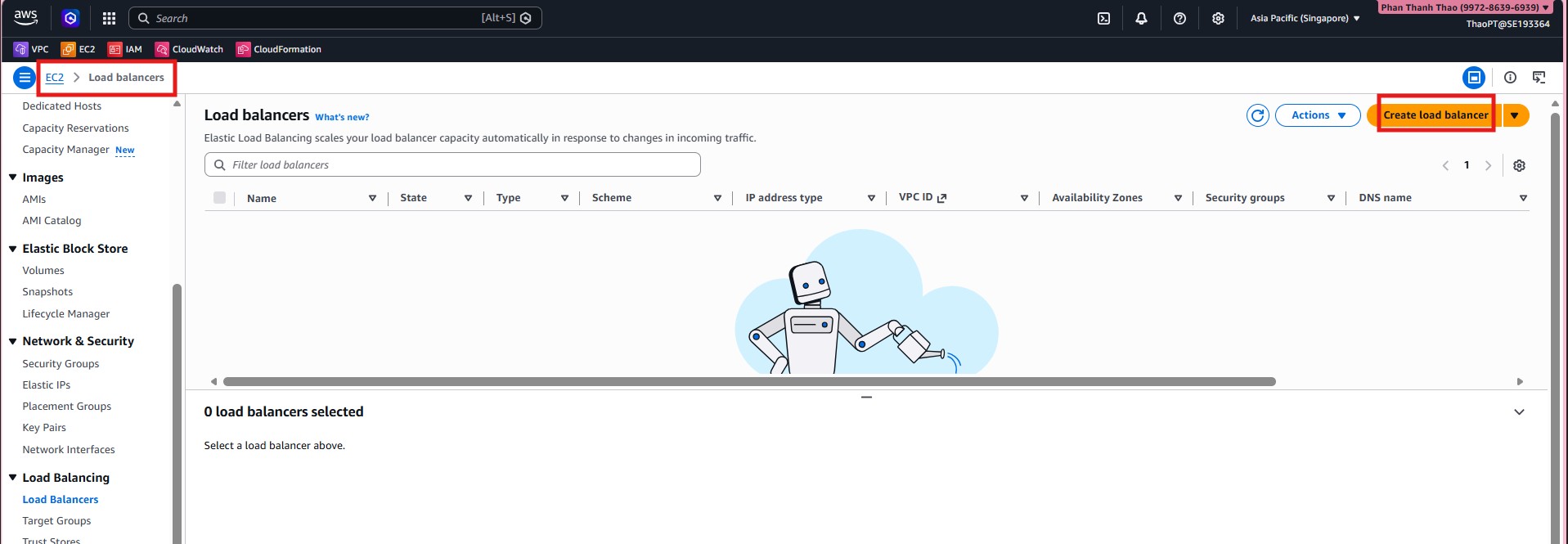Expand Create load balancer split arrow
Viewport: 1568px width, 544px height.
click(x=1515, y=115)
